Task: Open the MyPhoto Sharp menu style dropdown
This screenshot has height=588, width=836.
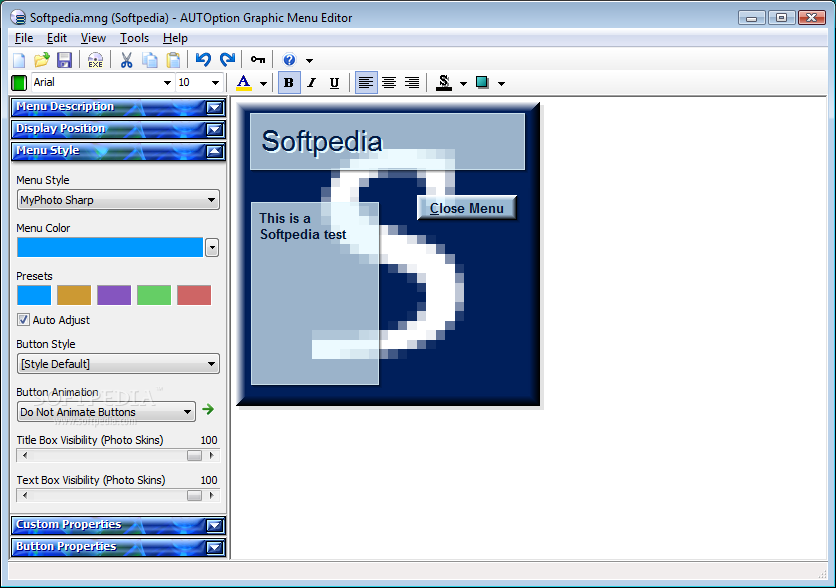Action: [118, 200]
